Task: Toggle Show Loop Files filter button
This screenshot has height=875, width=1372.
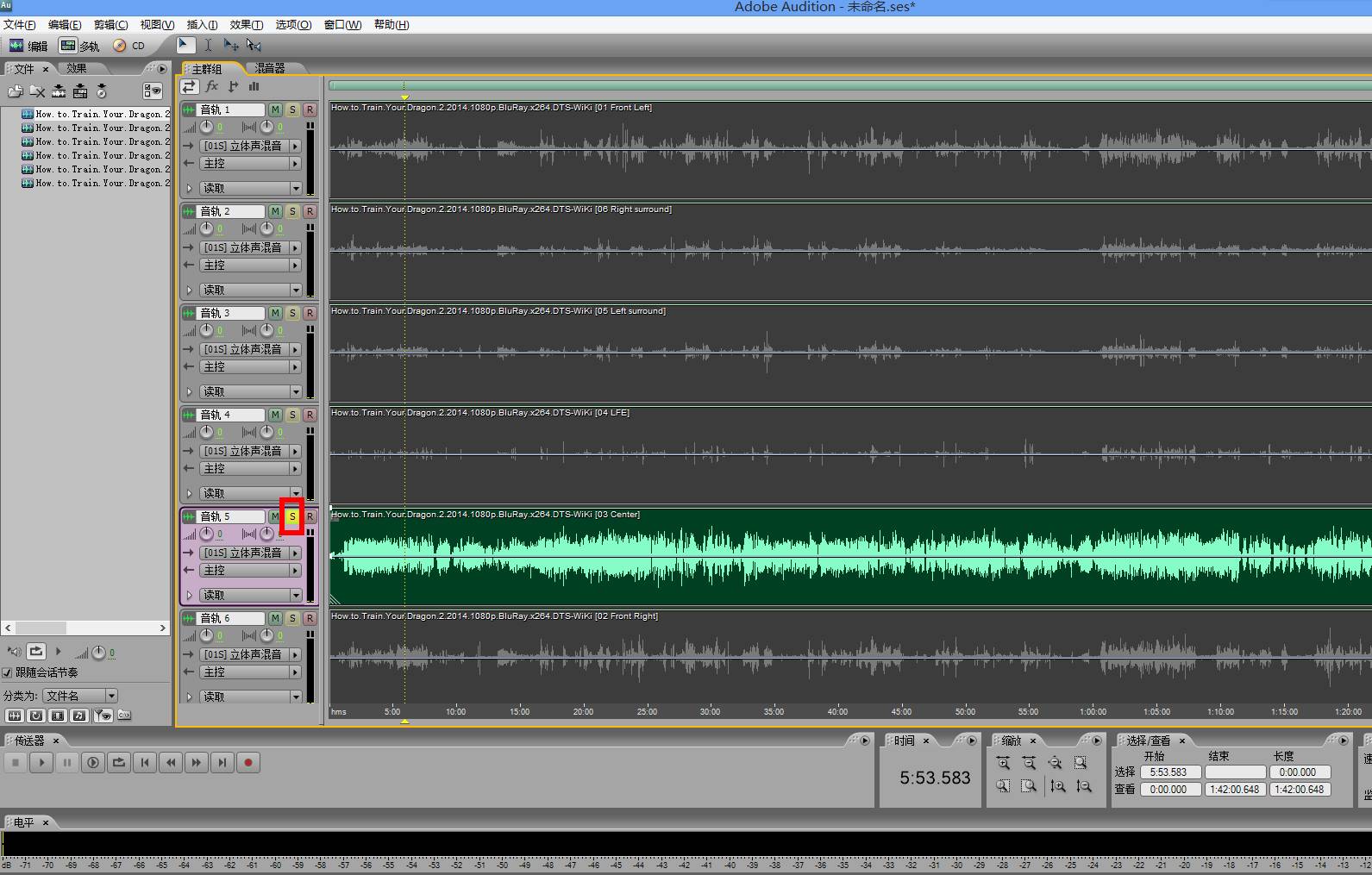Action: [x=36, y=716]
